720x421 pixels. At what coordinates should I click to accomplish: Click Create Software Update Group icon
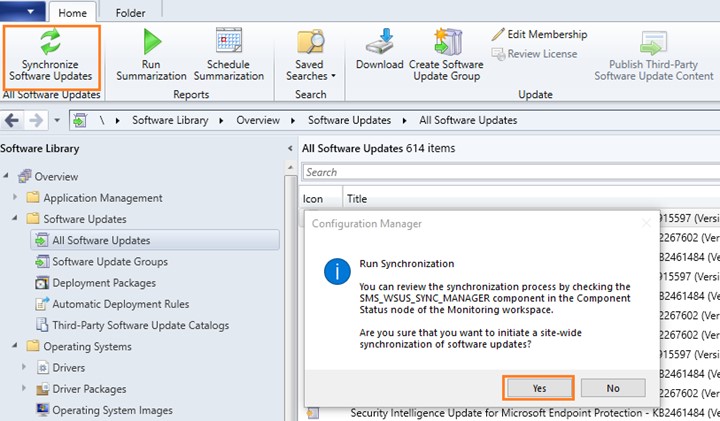447,42
